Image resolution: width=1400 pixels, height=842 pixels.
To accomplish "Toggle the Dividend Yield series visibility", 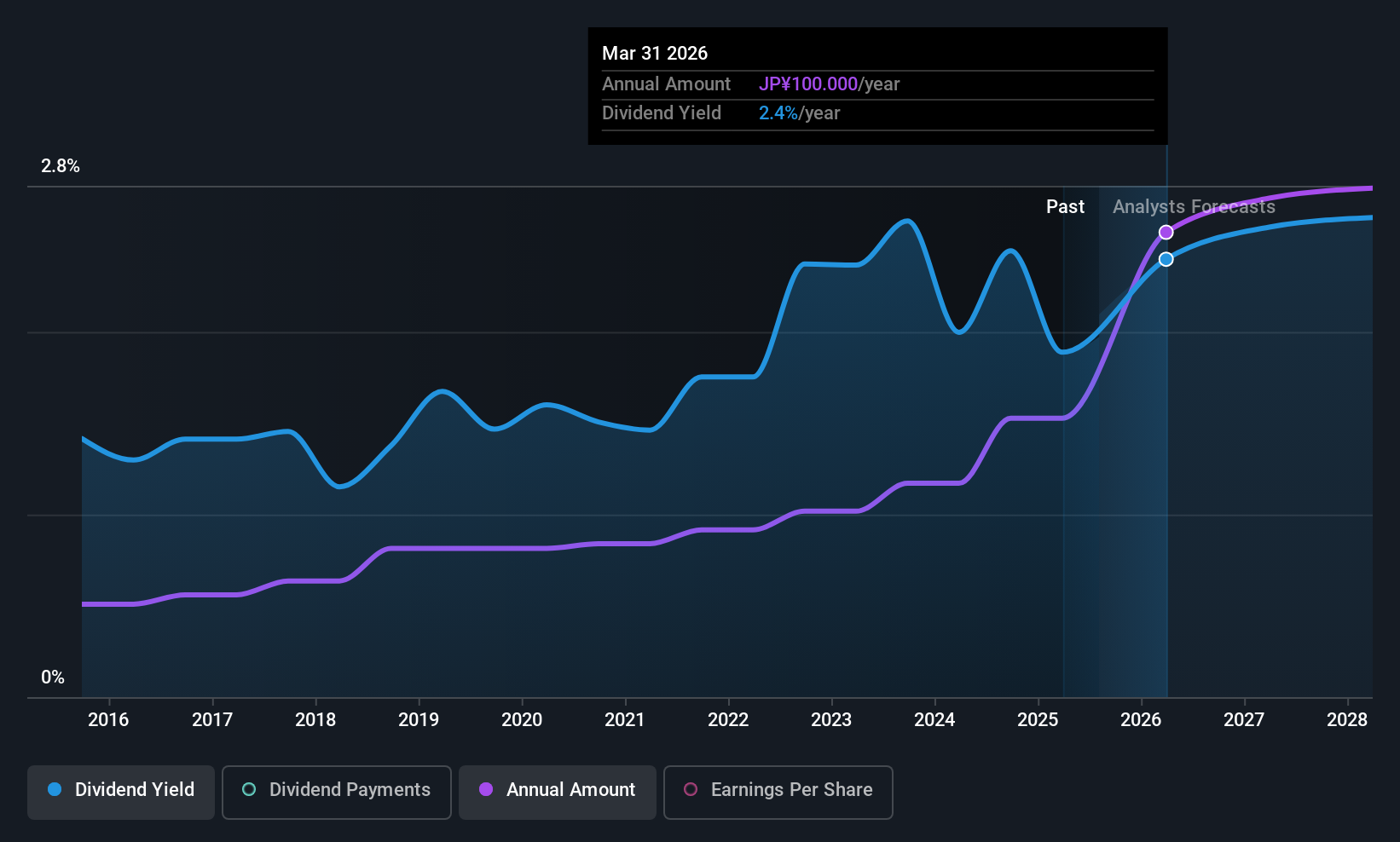I will coord(120,792).
